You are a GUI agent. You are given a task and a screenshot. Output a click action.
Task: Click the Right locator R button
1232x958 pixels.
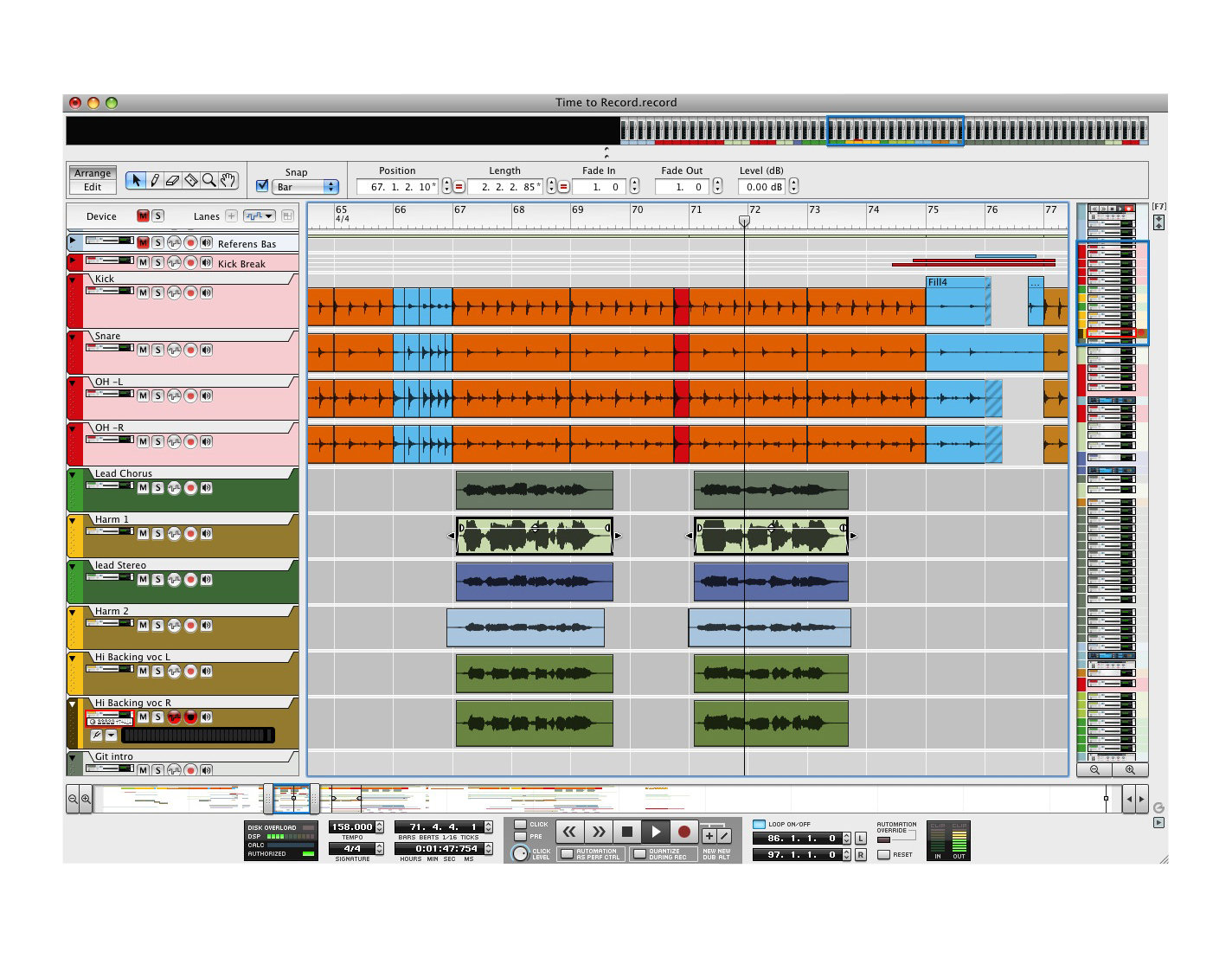[x=860, y=855]
